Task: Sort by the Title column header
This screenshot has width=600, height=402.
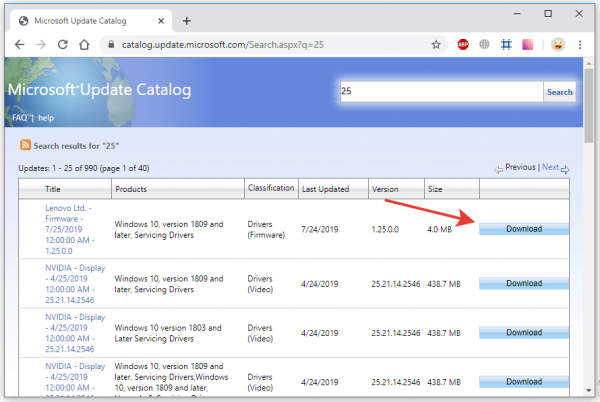Action: pyautogui.click(x=53, y=189)
